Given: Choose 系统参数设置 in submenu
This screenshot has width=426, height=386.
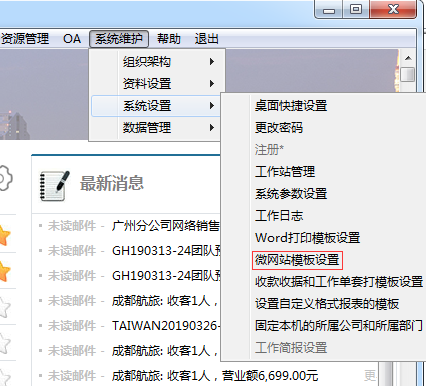Looking at the screenshot, I should tap(291, 194).
